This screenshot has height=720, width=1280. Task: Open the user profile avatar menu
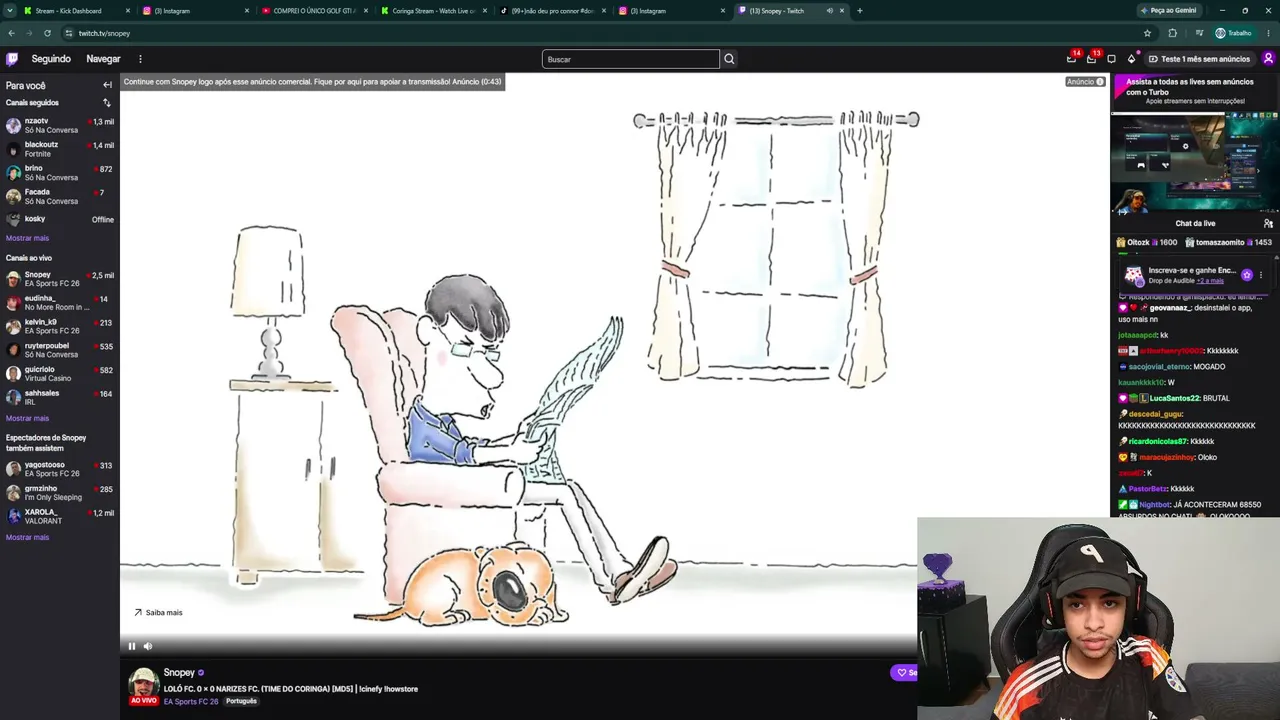(x=1268, y=59)
